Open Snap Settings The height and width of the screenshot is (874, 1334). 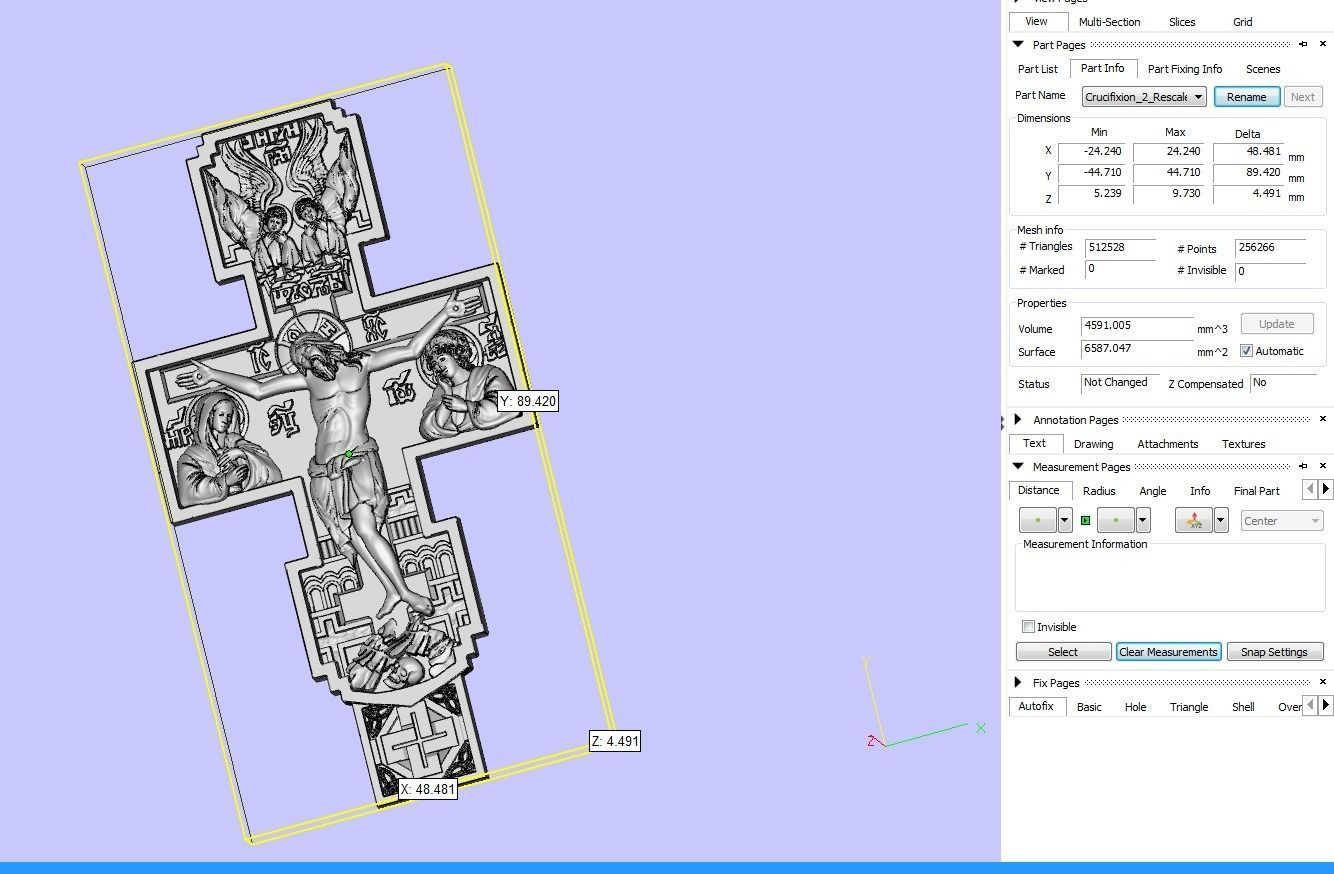click(1274, 652)
